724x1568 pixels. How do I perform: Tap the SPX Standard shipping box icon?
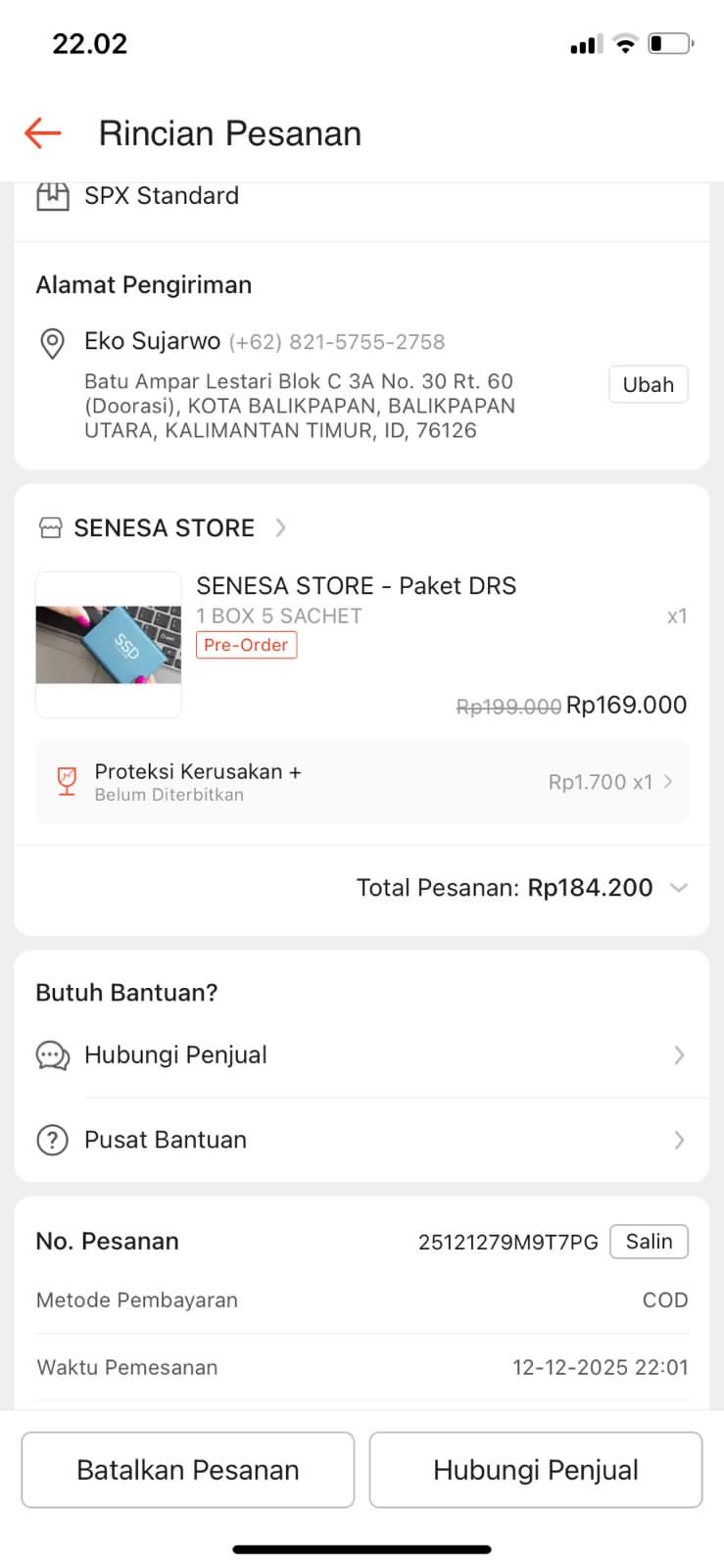pyautogui.click(x=52, y=196)
